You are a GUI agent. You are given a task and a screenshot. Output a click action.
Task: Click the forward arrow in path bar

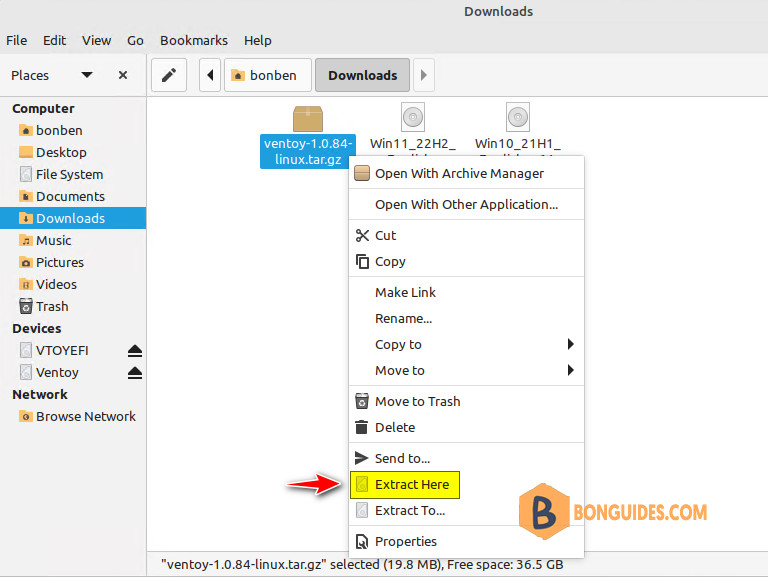(424, 75)
